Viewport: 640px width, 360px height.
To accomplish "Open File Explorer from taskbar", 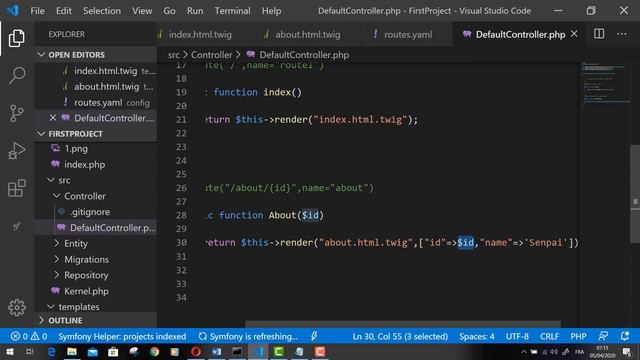I will pos(72,352).
